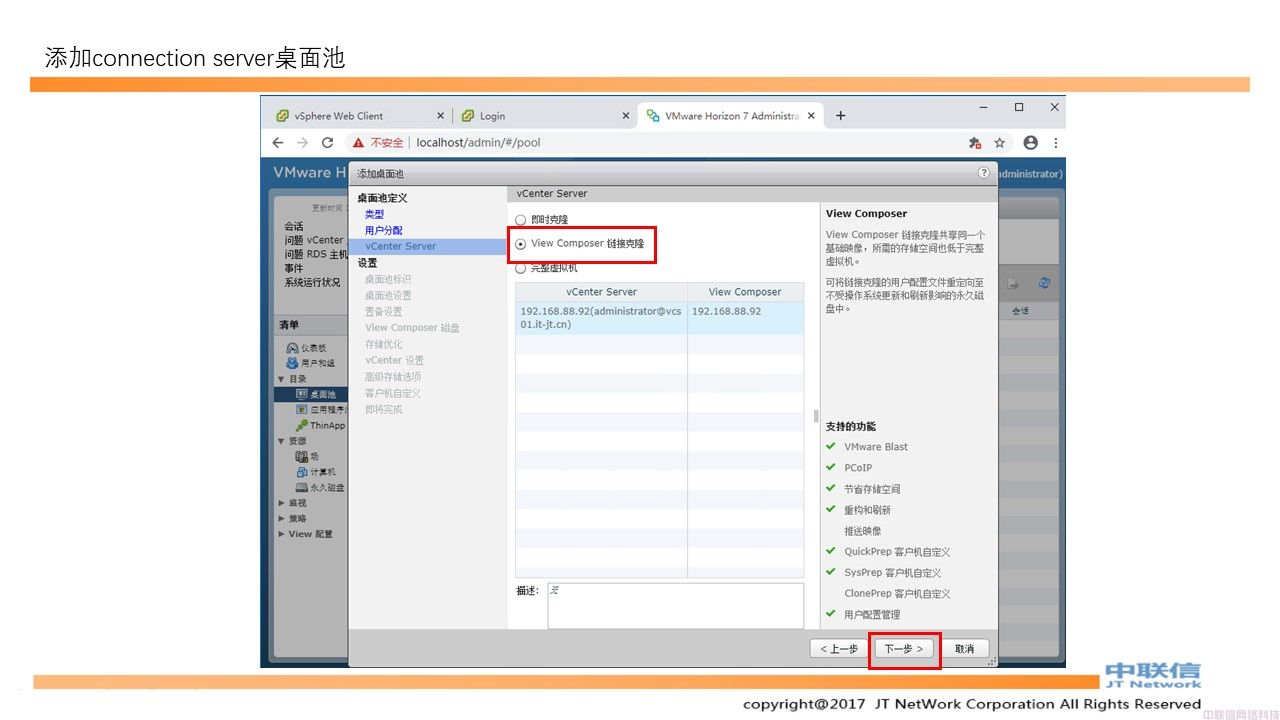Close the vSphere Web Client tab
Screen dimensions: 1280x720
point(441,116)
